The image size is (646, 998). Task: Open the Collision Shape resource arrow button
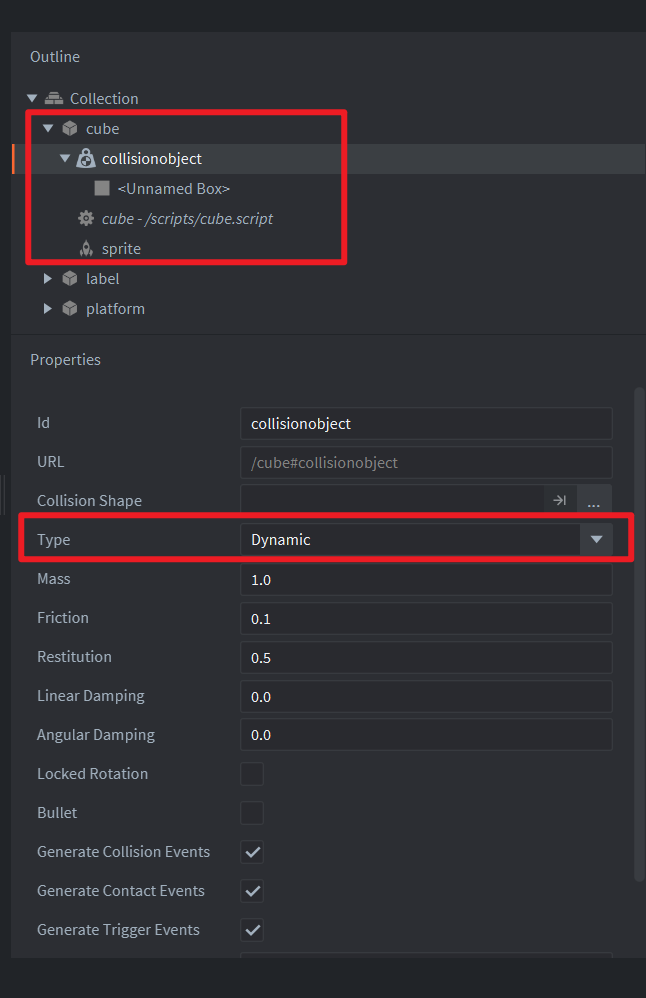click(x=560, y=500)
